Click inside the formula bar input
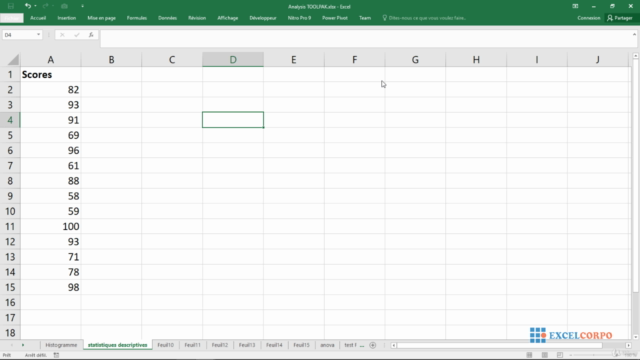Image resolution: width=640 pixels, height=360 pixels. 365,38
